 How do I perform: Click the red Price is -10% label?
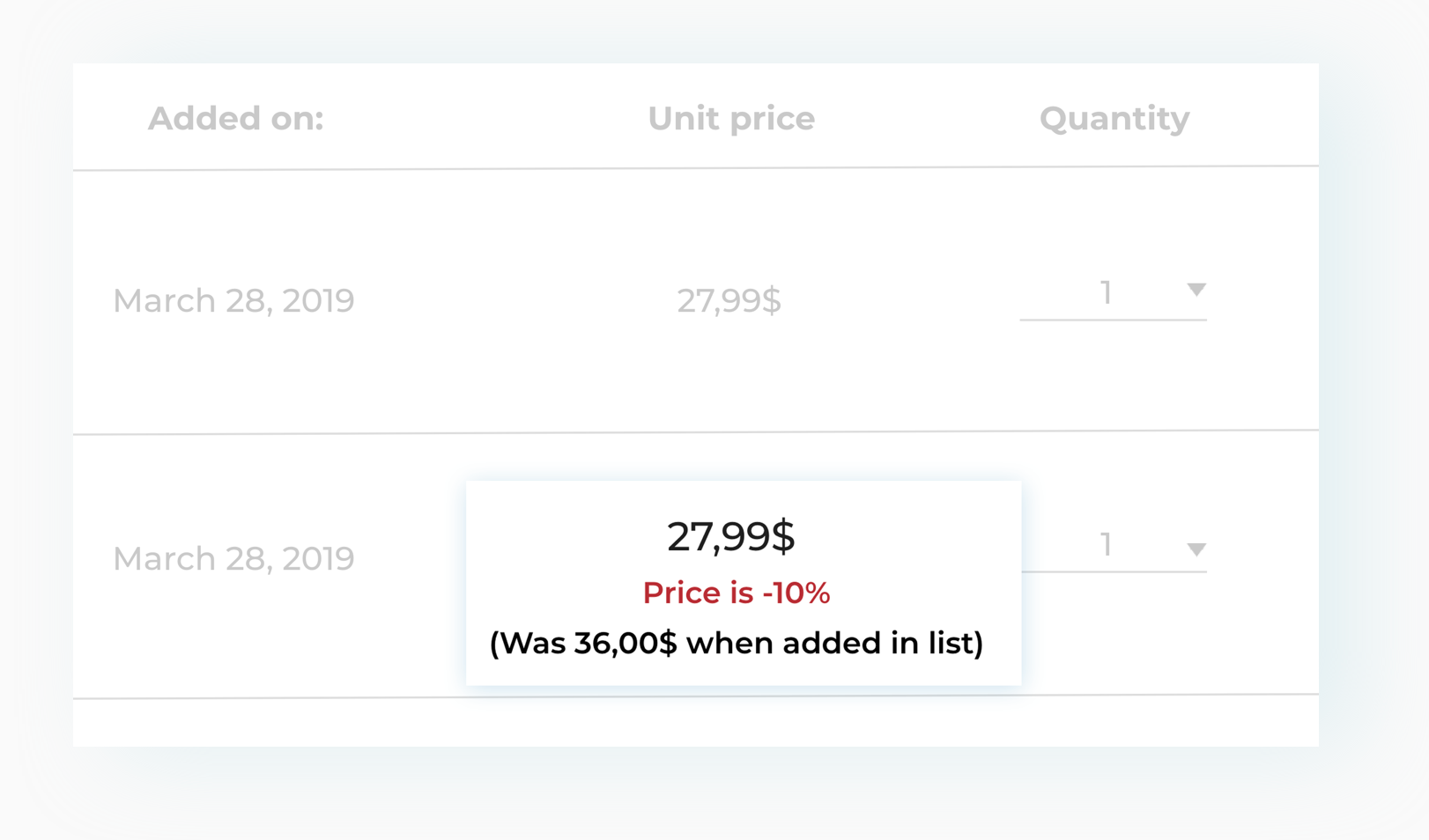tap(736, 593)
